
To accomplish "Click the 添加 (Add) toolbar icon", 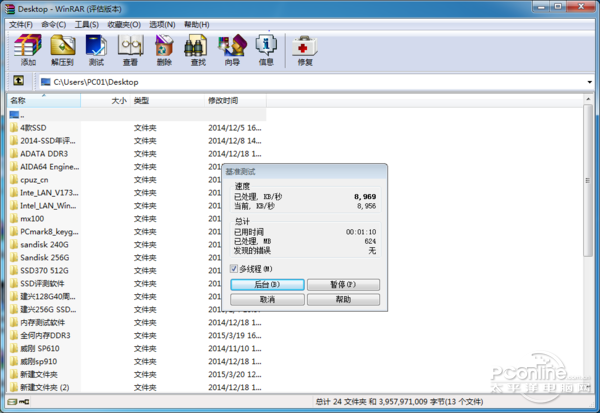I will (28, 49).
